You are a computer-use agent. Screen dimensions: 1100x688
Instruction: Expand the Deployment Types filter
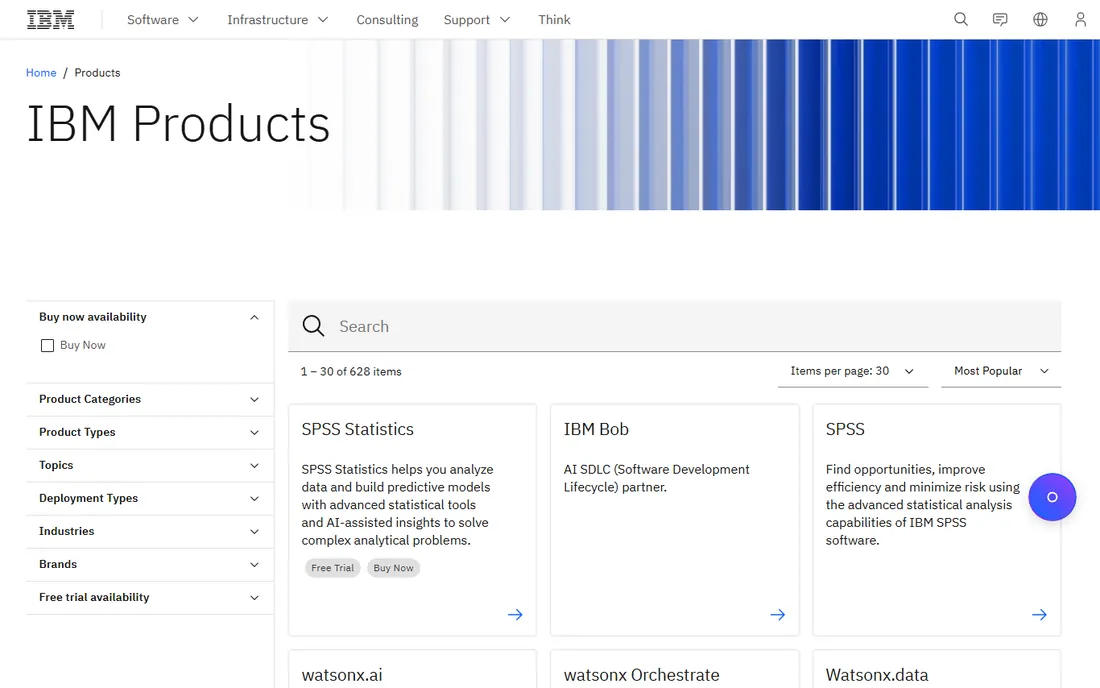click(149, 498)
